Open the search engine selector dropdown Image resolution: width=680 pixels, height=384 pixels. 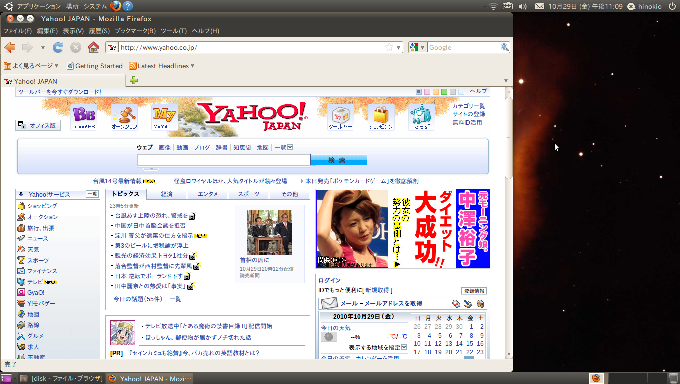tap(417, 47)
